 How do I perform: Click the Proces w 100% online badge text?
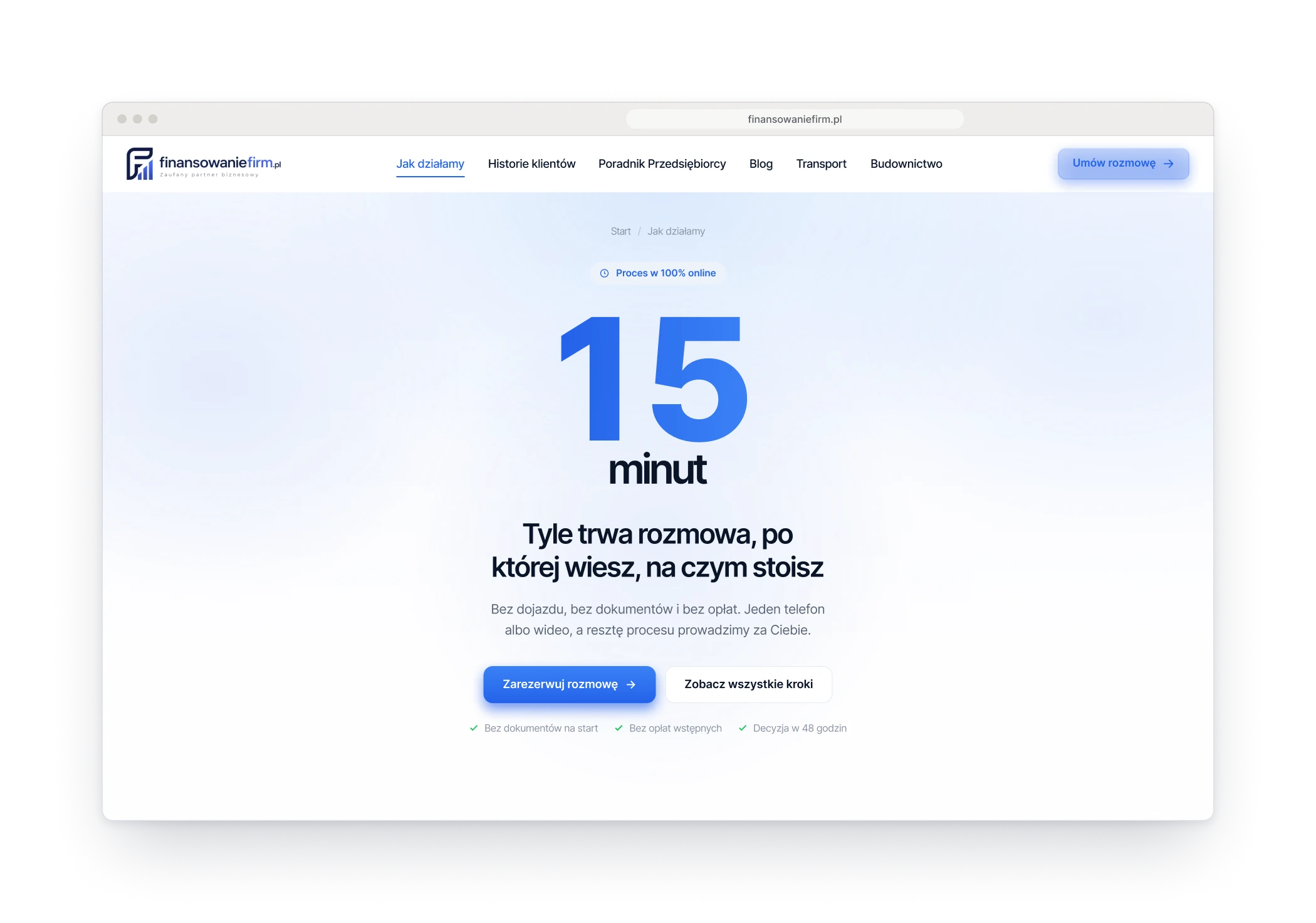(666, 273)
